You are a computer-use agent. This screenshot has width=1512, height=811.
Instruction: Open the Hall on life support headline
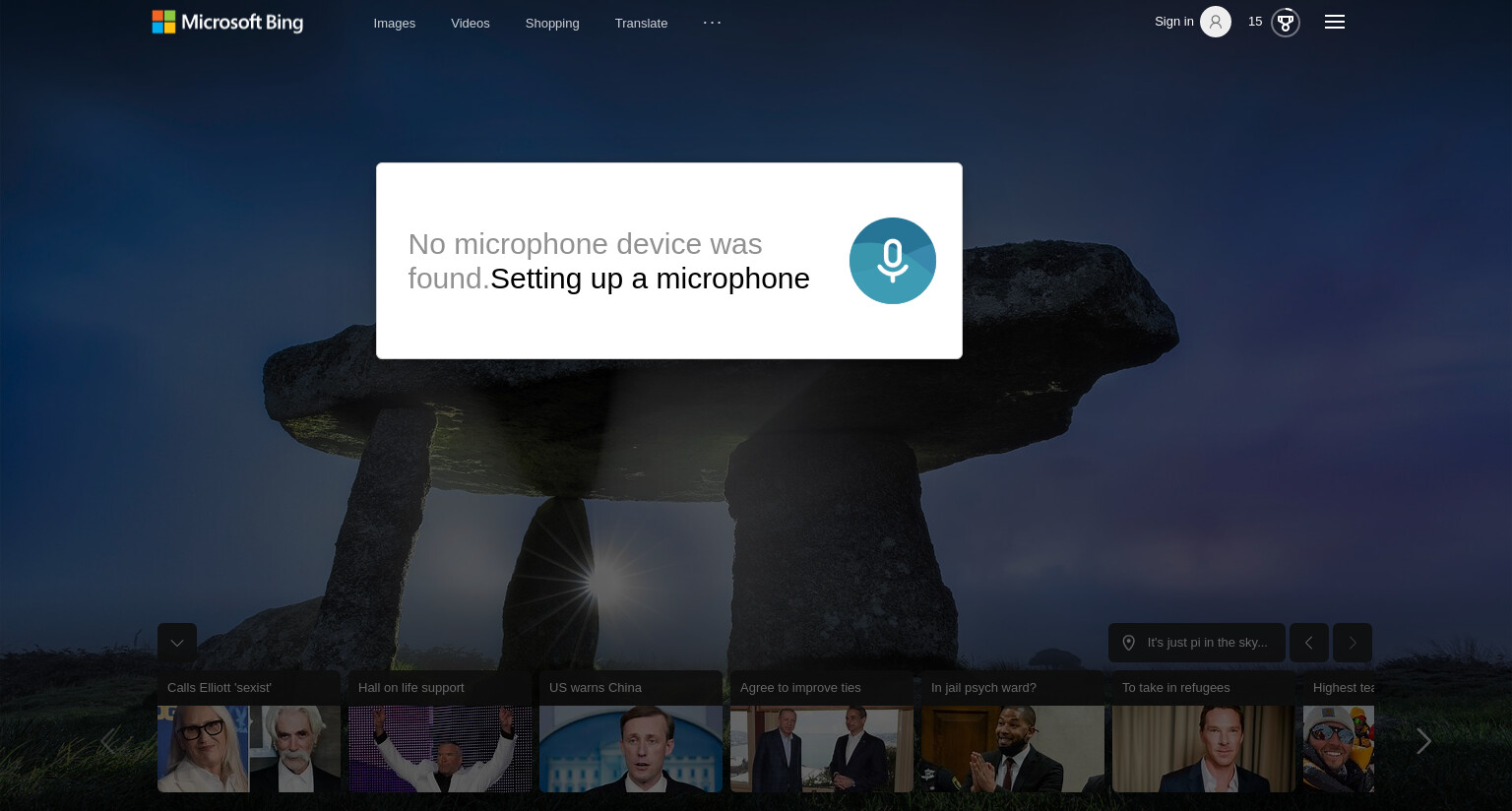coord(411,688)
